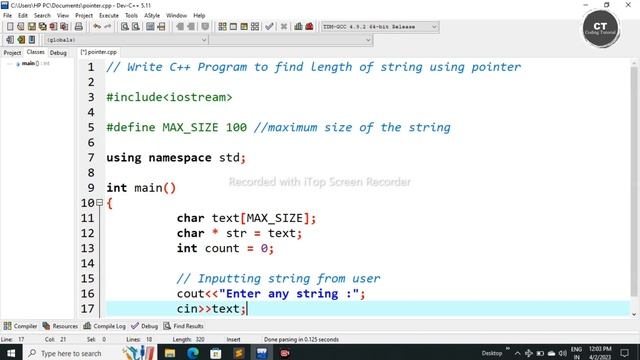Click the 'Done parsing in 0.125 seconds' status text

(x=301, y=339)
